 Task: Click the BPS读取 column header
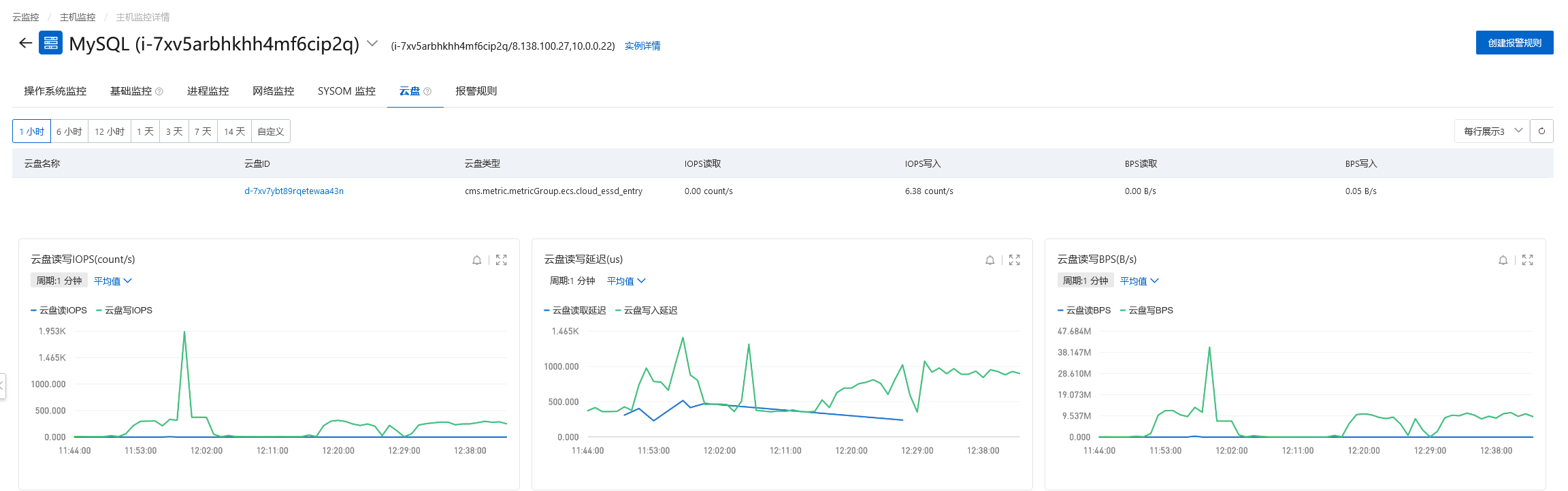tap(1141, 164)
